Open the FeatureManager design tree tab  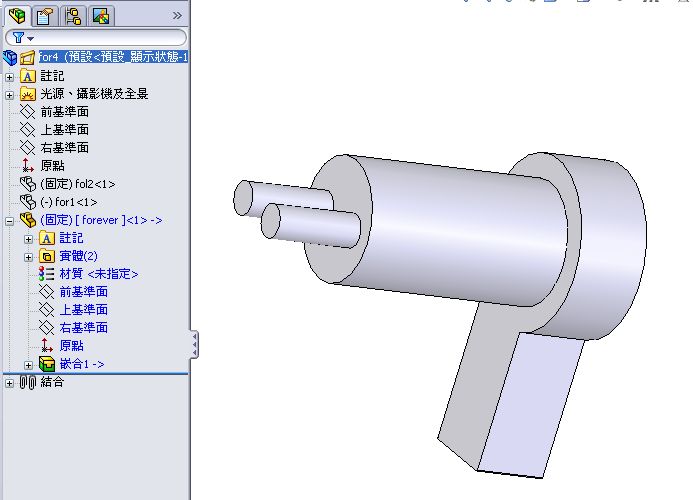coord(18,16)
